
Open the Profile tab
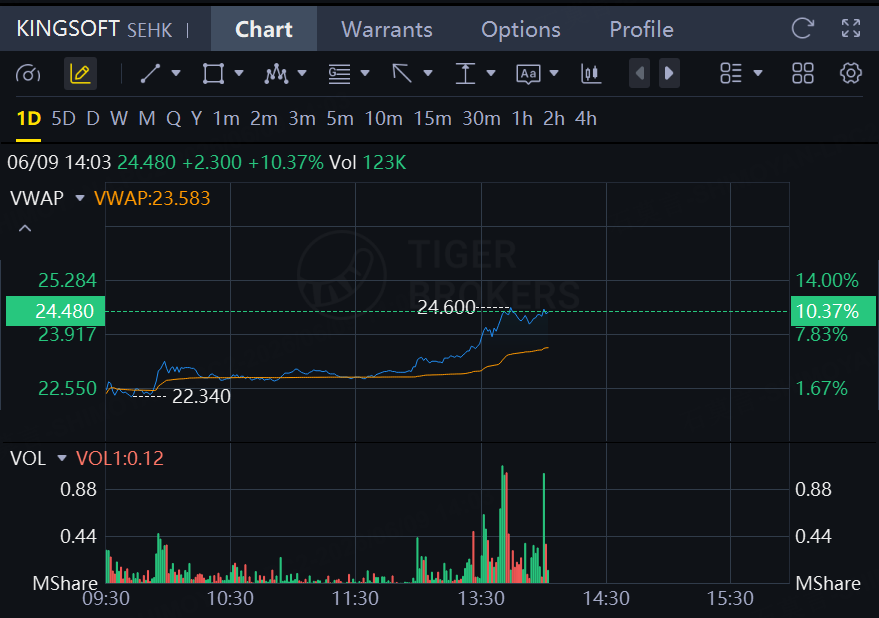[641, 29]
